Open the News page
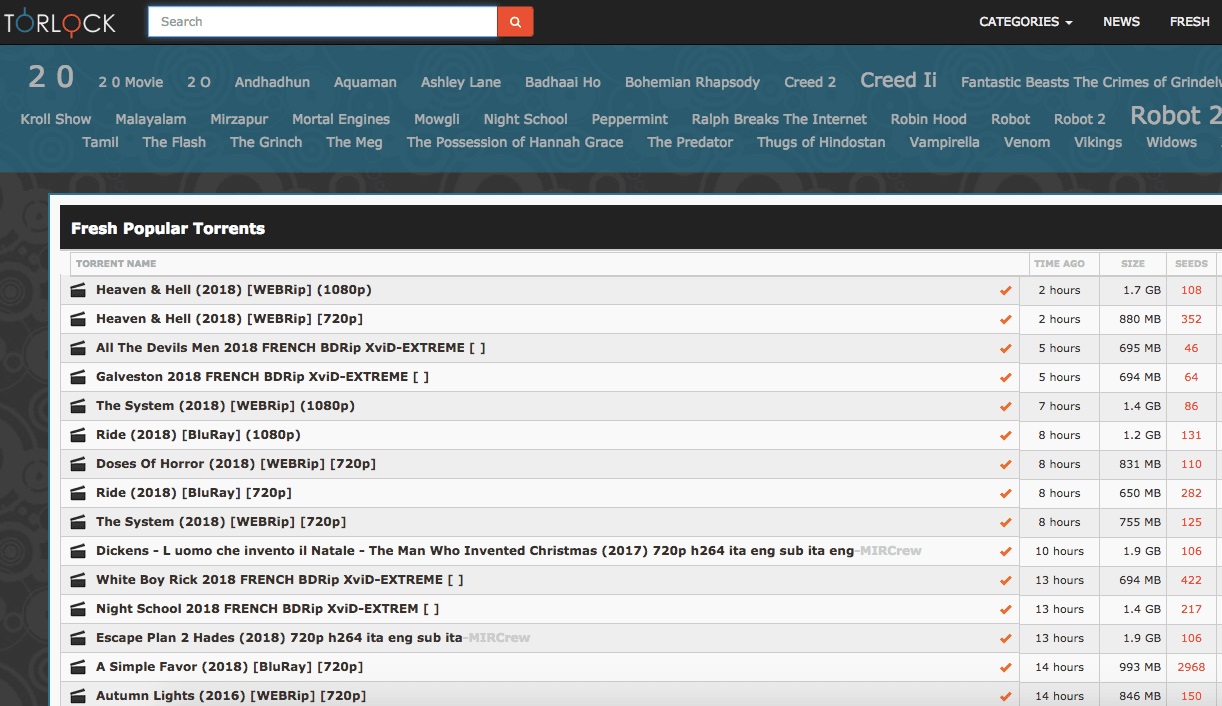 (x=1121, y=21)
